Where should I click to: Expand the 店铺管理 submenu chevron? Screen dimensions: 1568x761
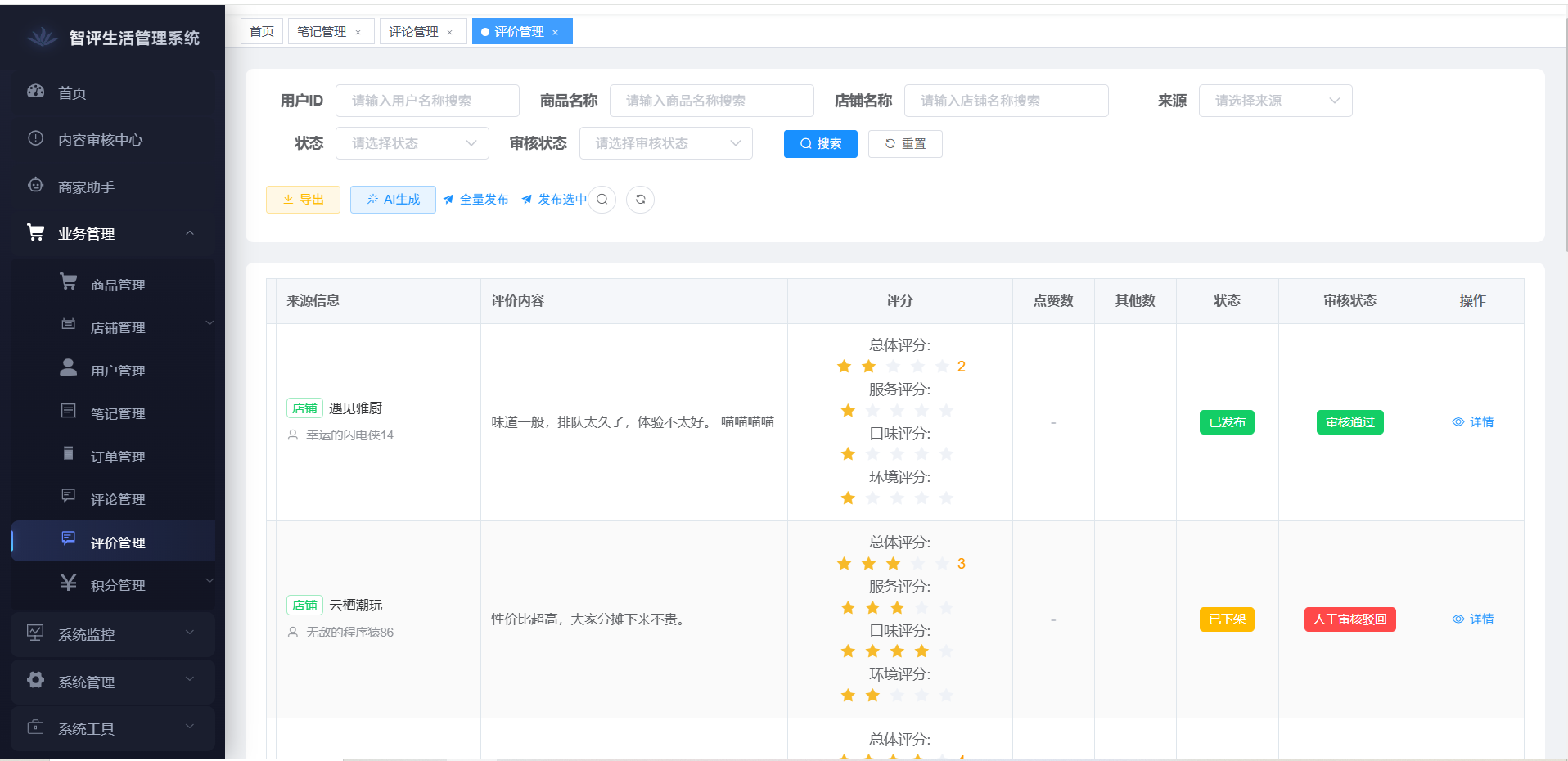[210, 323]
